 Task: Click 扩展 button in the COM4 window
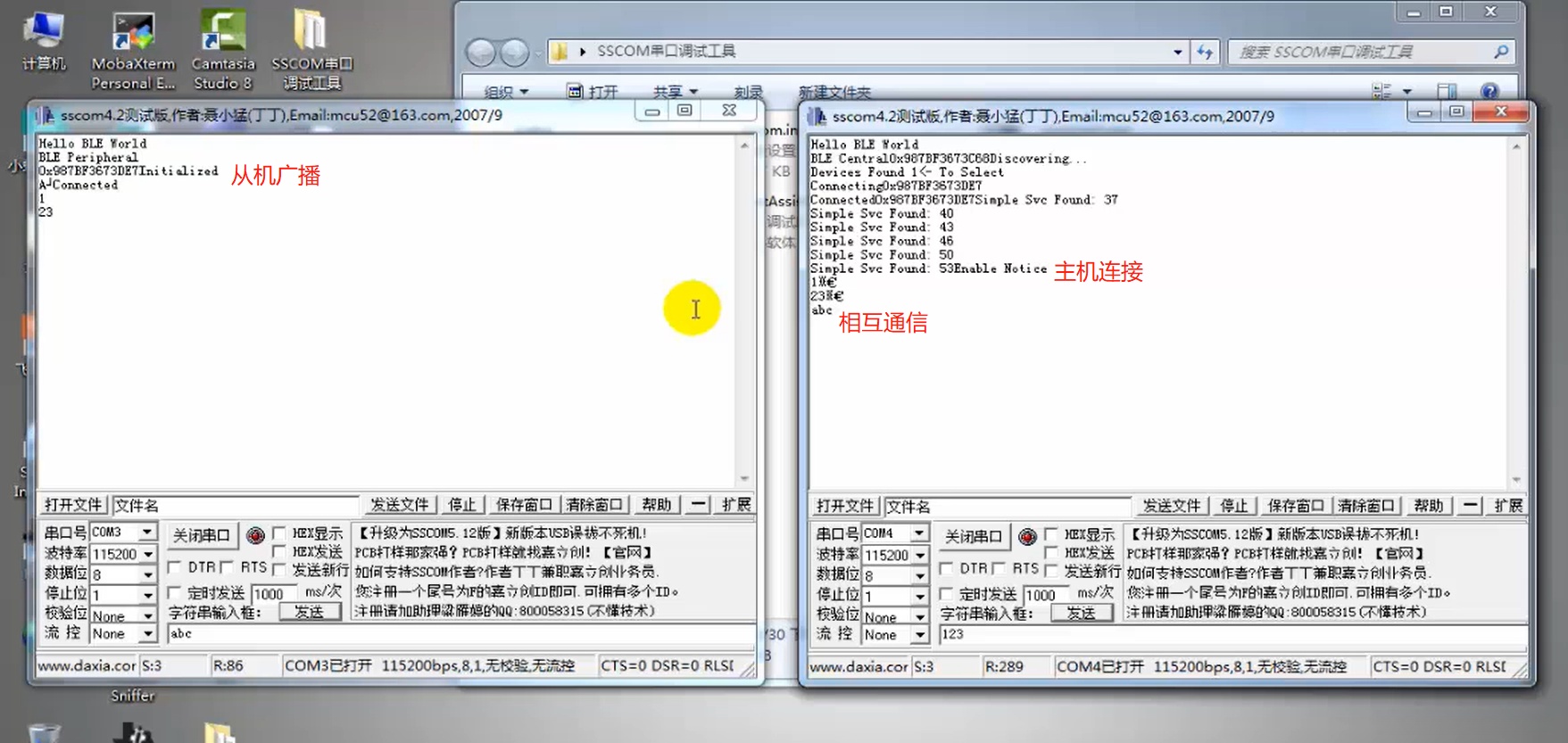pyautogui.click(x=1508, y=507)
